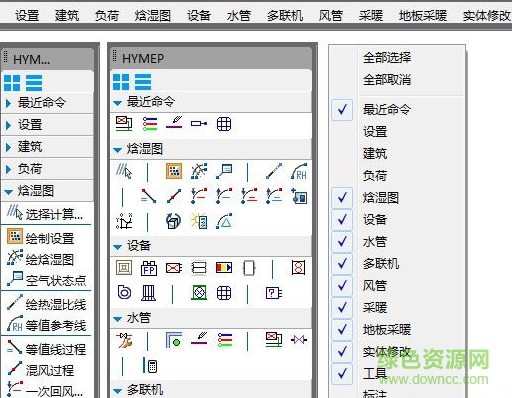Image resolution: width=512 pixels, height=398 pixels.
Task: Open the 风管 menu in the top bar
Action: pyautogui.click(x=330, y=15)
